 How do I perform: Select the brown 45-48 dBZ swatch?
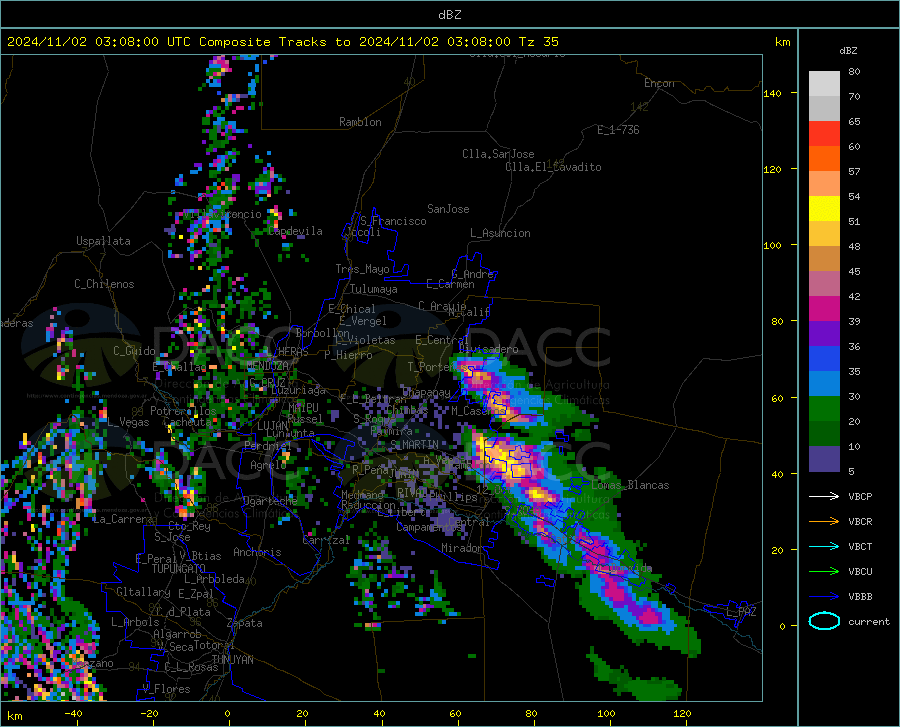click(824, 259)
